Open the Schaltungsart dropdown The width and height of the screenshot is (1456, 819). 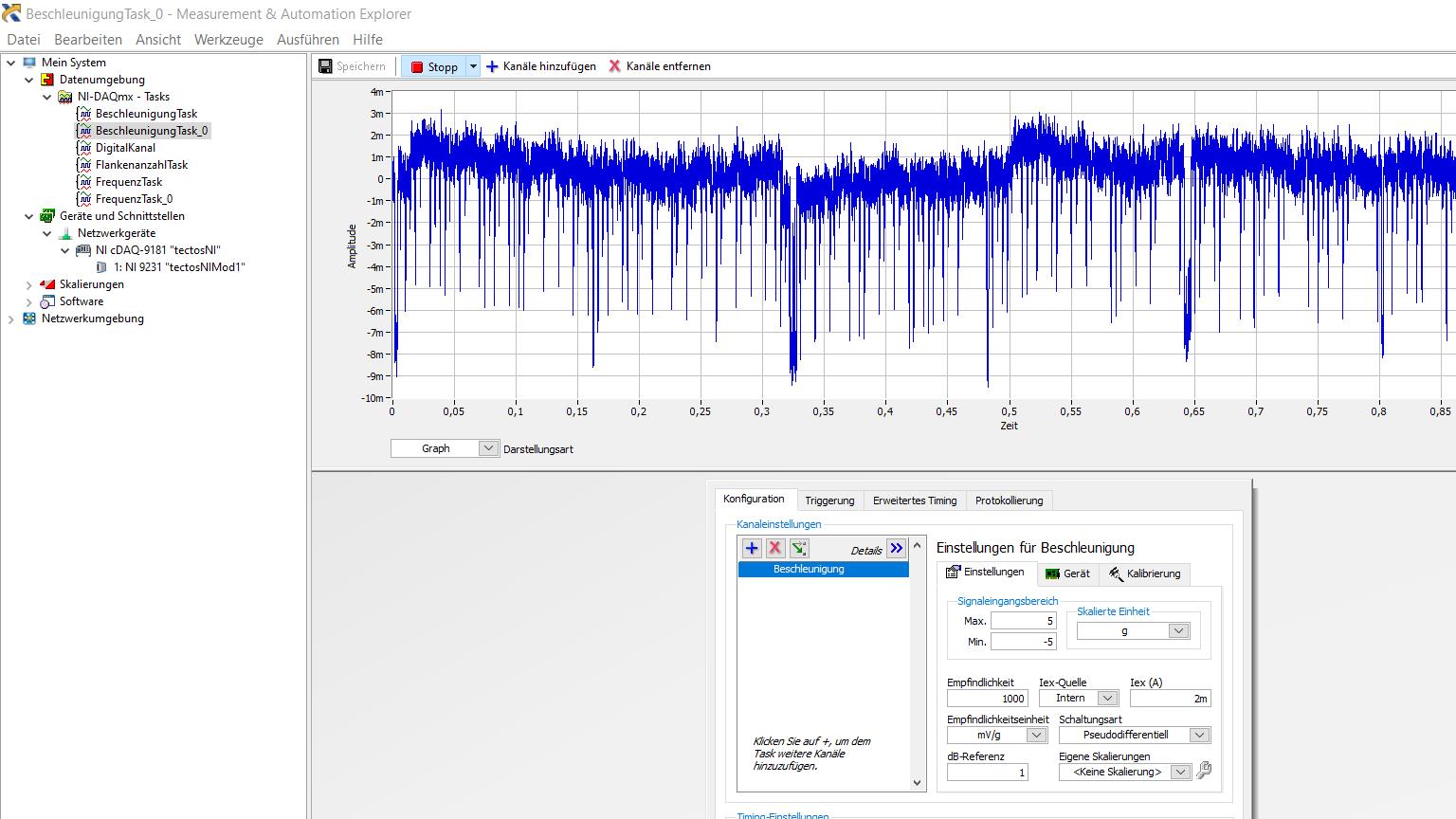tap(1199, 735)
